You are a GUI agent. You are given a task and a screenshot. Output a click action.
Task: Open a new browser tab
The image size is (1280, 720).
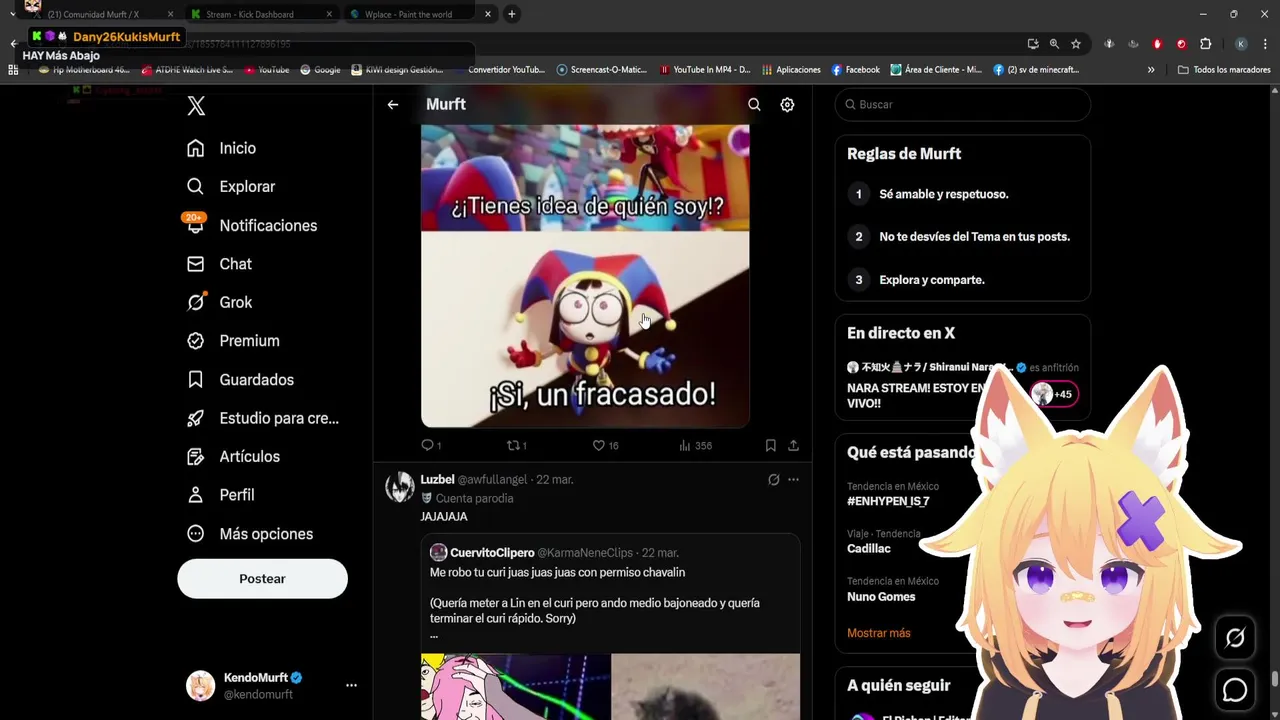[511, 14]
